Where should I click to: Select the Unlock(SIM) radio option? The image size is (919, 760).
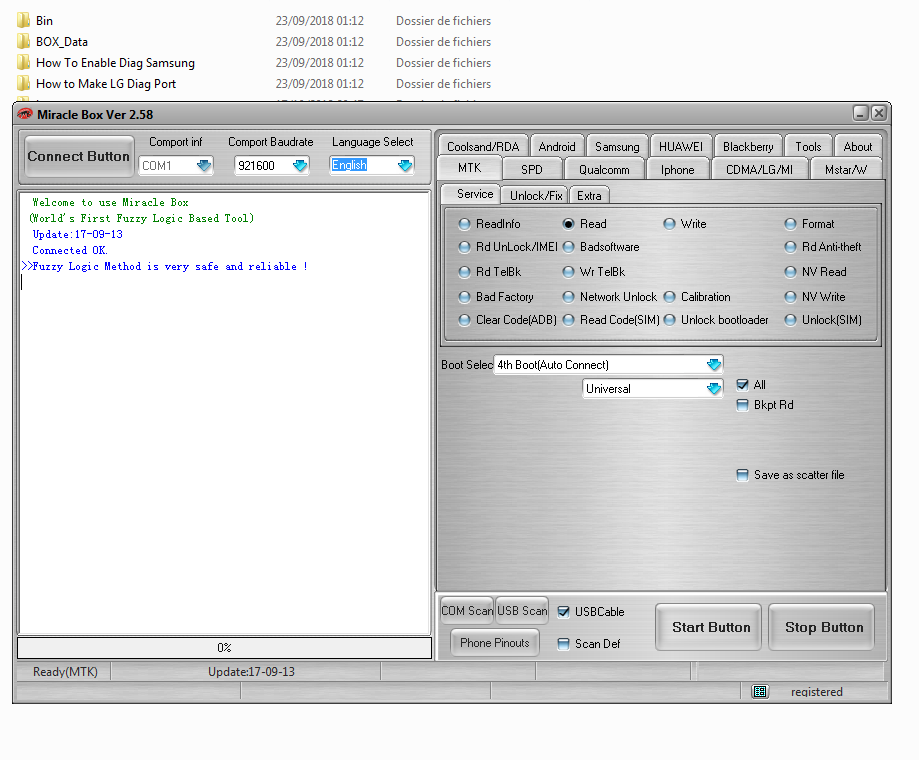point(790,320)
